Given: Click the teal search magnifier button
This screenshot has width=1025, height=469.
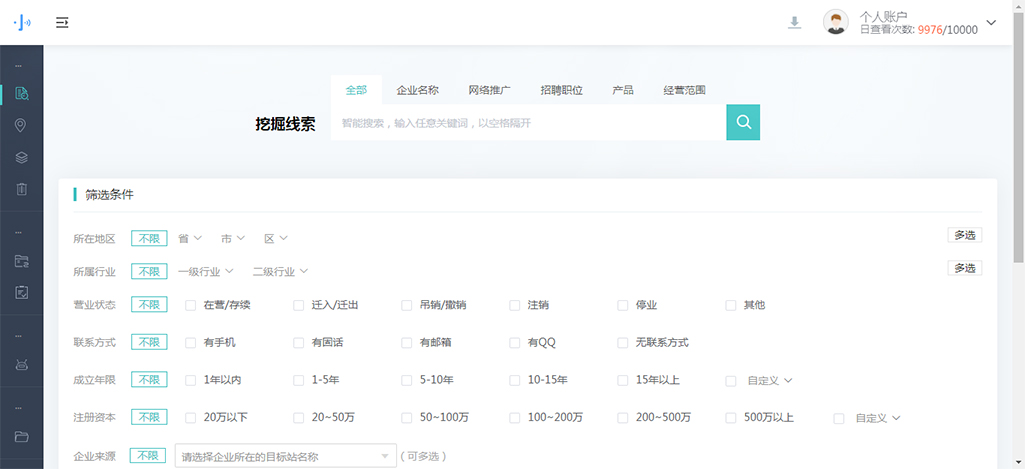Looking at the screenshot, I should pyautogui.click(x=743, y=122).
